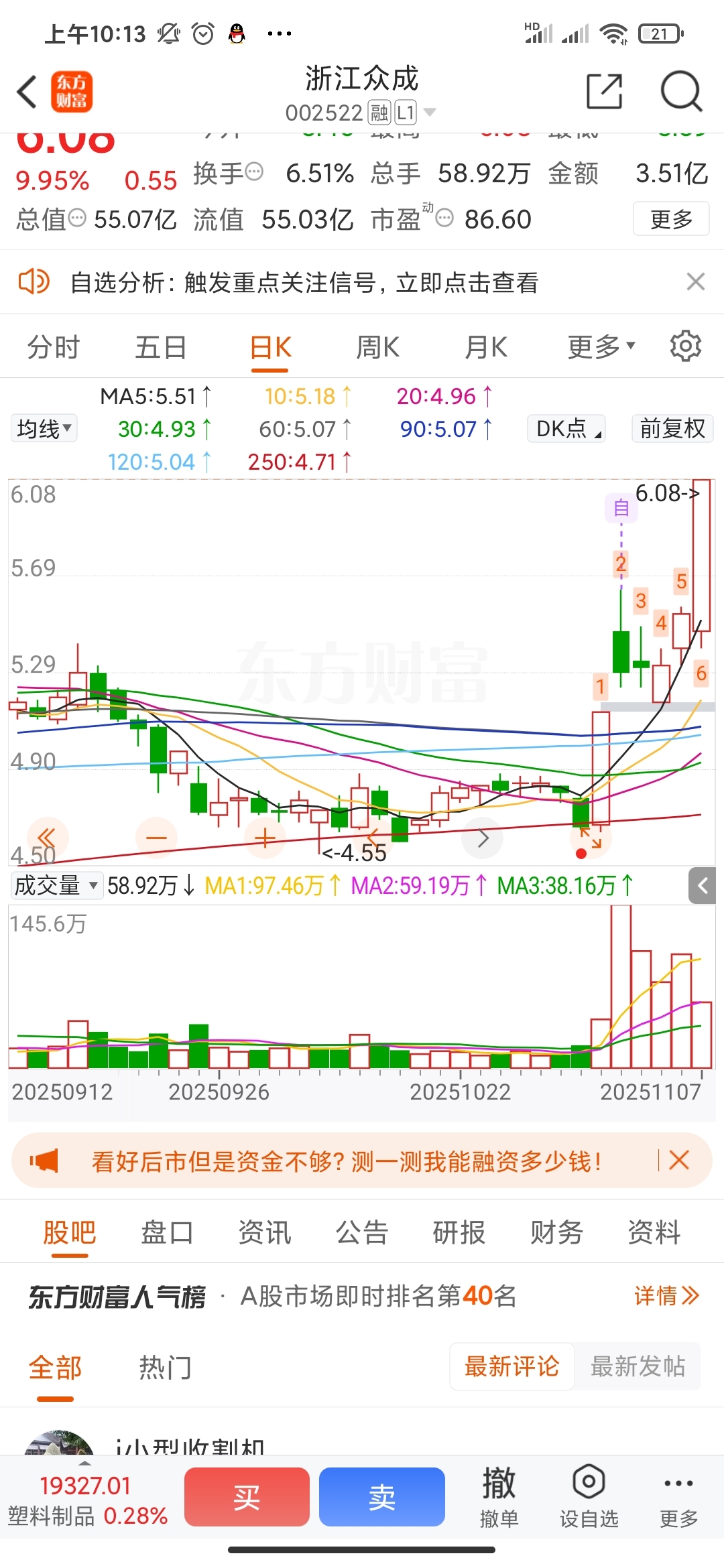Open the 撤单 cancel order icon

click(x=499, y=1496)
